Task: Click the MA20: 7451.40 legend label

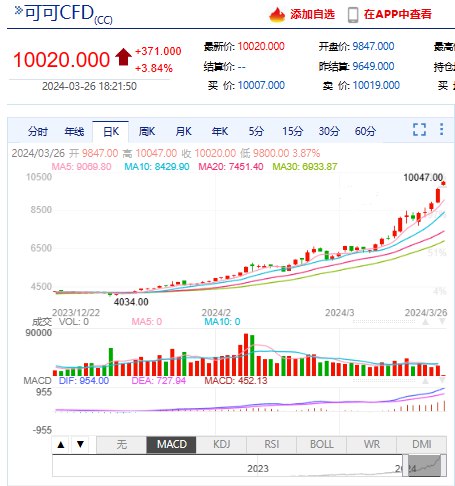Action: point(231,166)
